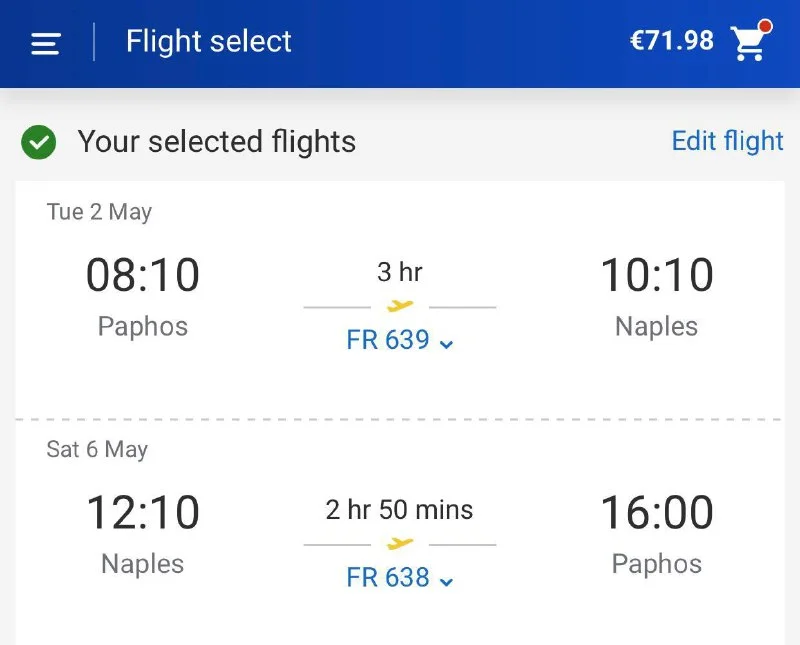Click the Your selected flights heading
800x645 pixels.
pyautogui.click(x=217, y=142)
